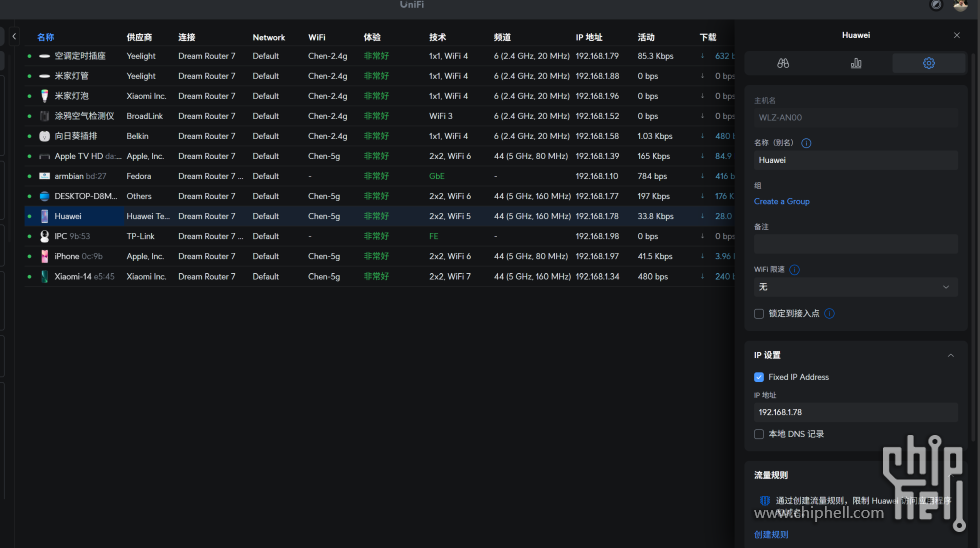Select the 米家灯泡 client name
This screenshot has width=980, height=548.
point(71,96)
